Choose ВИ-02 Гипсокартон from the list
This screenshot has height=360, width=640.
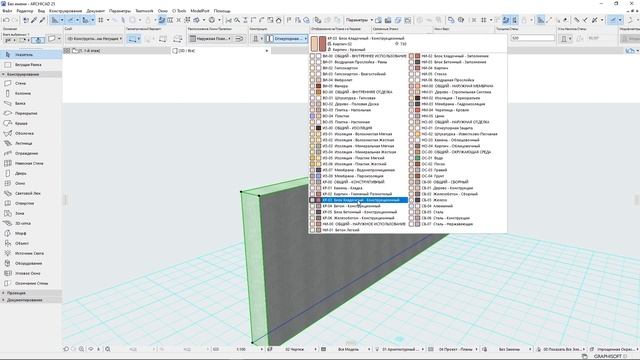[x=358, y=68]
